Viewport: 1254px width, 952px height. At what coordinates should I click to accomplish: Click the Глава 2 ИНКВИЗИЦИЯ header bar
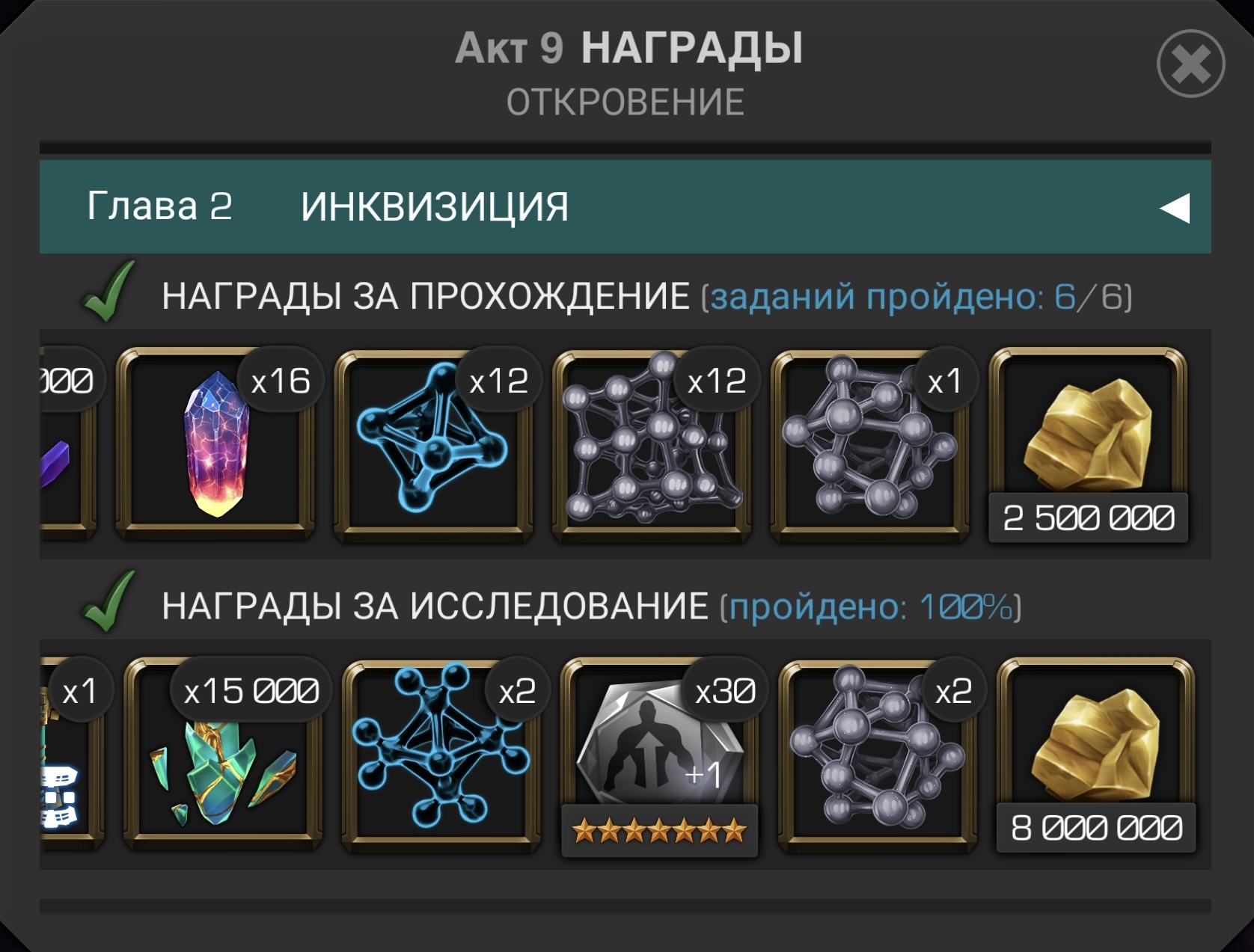(626, 206)
